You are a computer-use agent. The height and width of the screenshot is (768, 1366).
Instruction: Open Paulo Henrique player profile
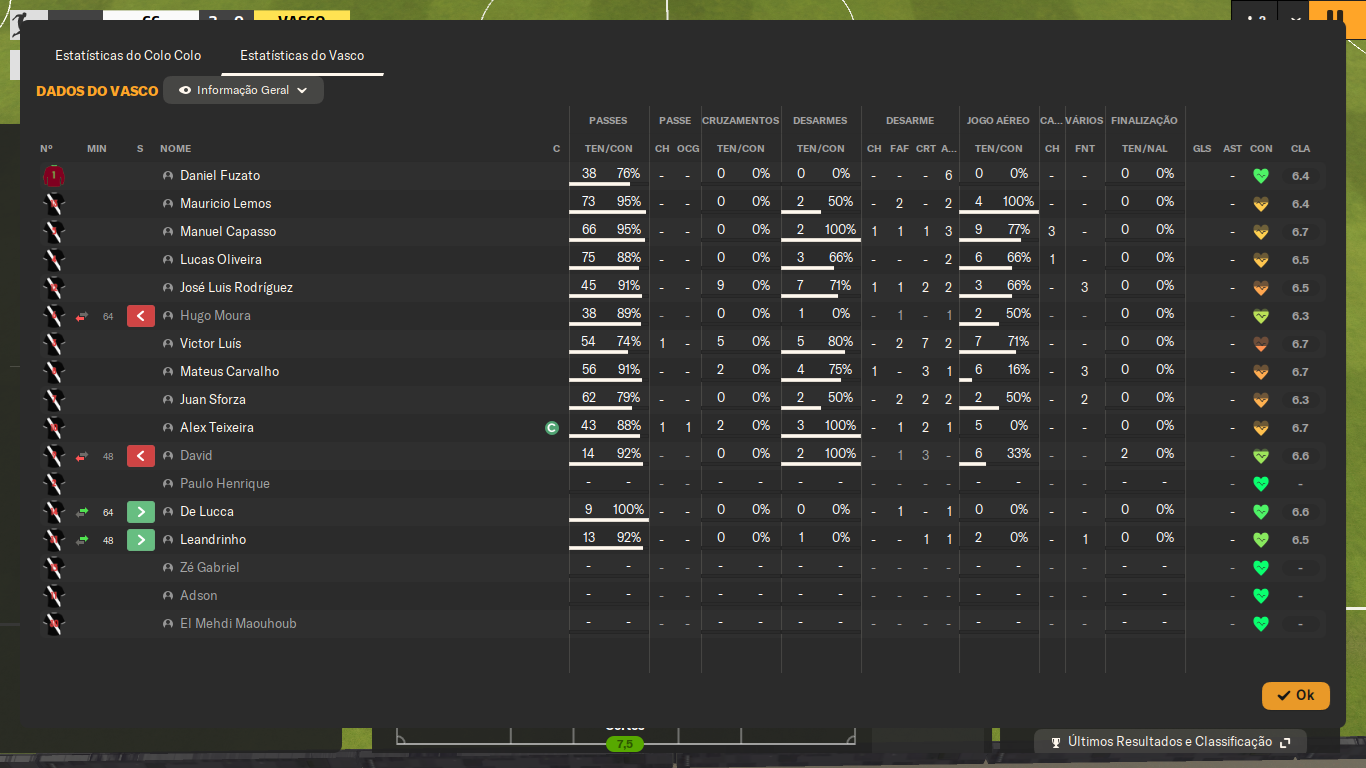pos(225,484)
